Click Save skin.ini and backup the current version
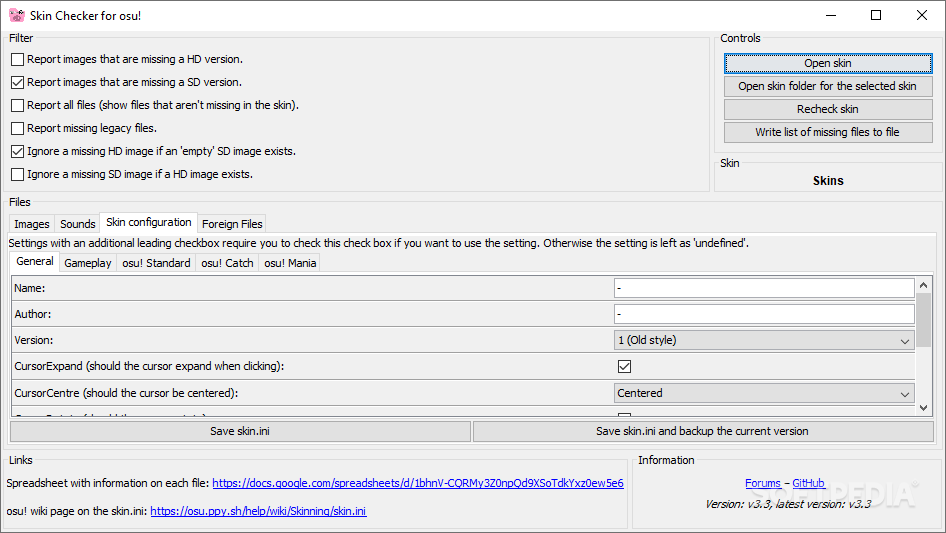 703,431
